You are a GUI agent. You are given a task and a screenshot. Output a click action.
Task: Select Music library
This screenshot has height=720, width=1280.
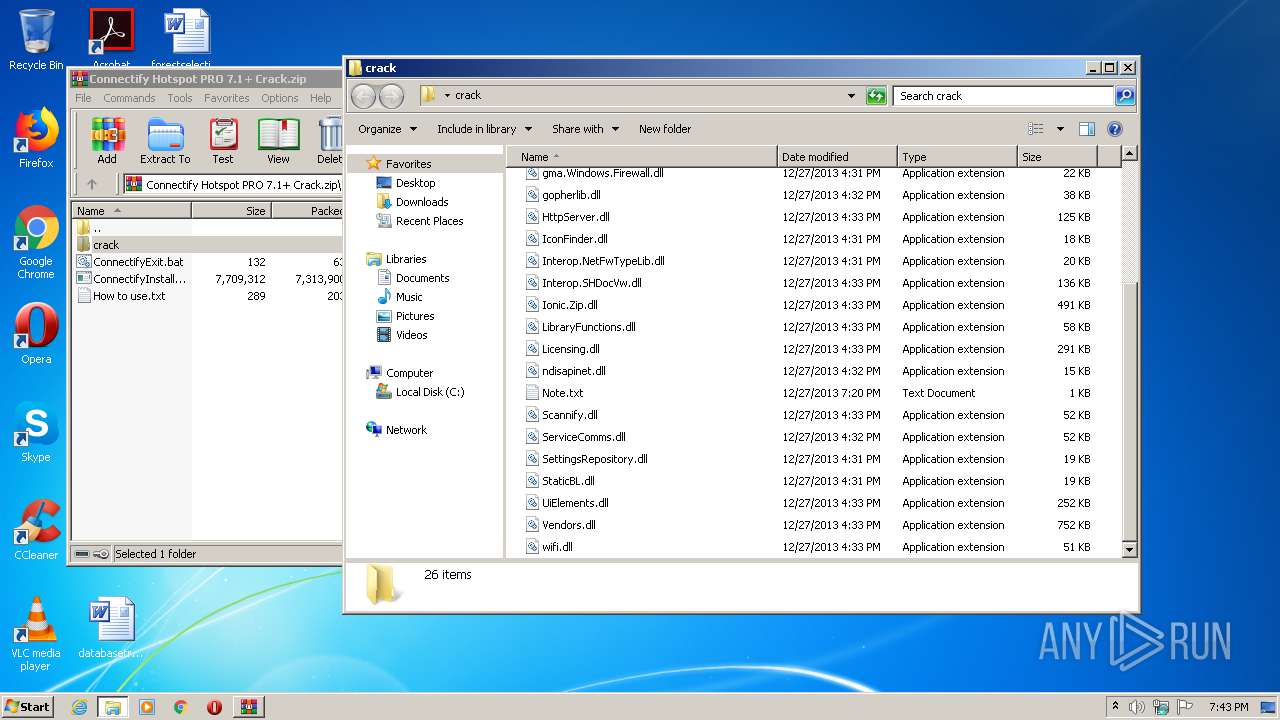[x=409, y=297]
